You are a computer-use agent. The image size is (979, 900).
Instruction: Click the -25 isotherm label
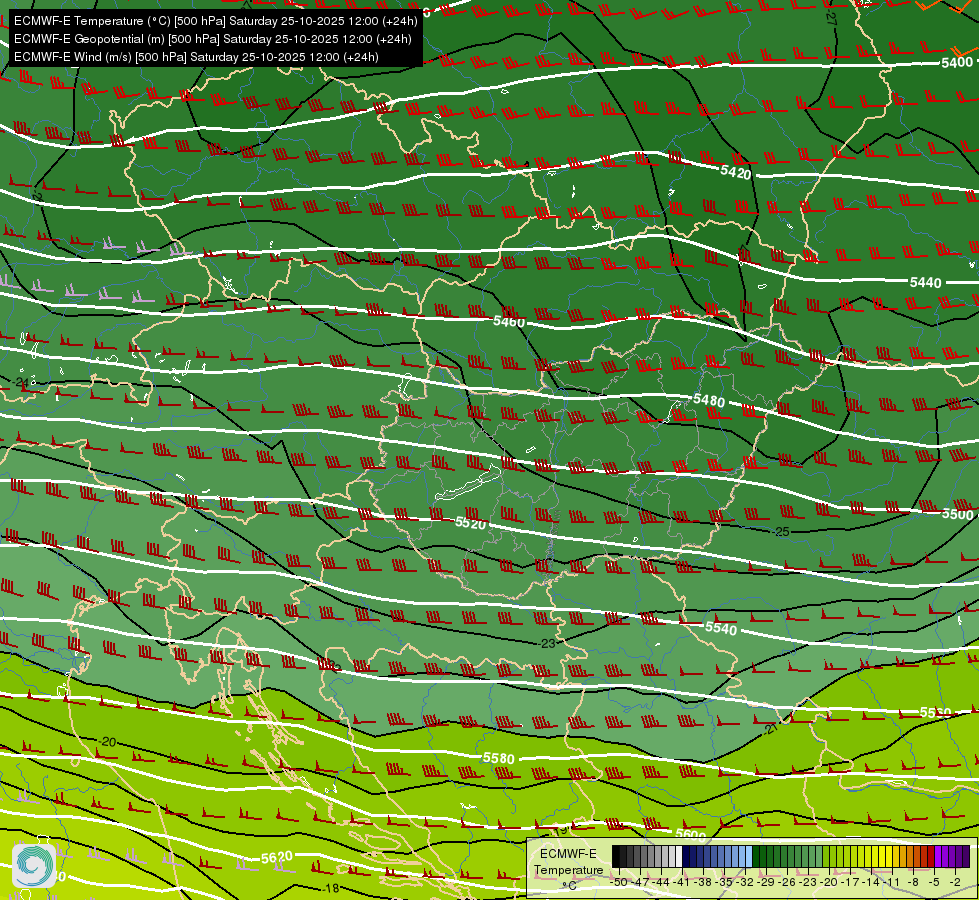(782, 532)
